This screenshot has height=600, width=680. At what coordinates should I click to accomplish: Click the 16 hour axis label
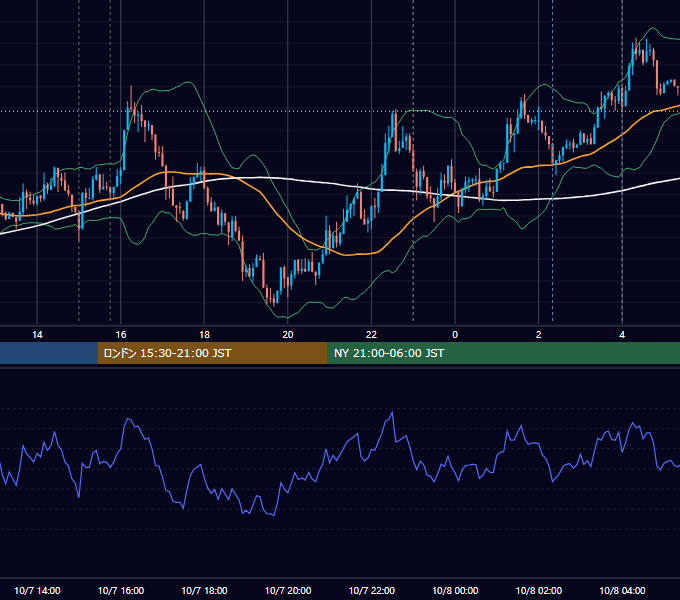coord(121,335)
